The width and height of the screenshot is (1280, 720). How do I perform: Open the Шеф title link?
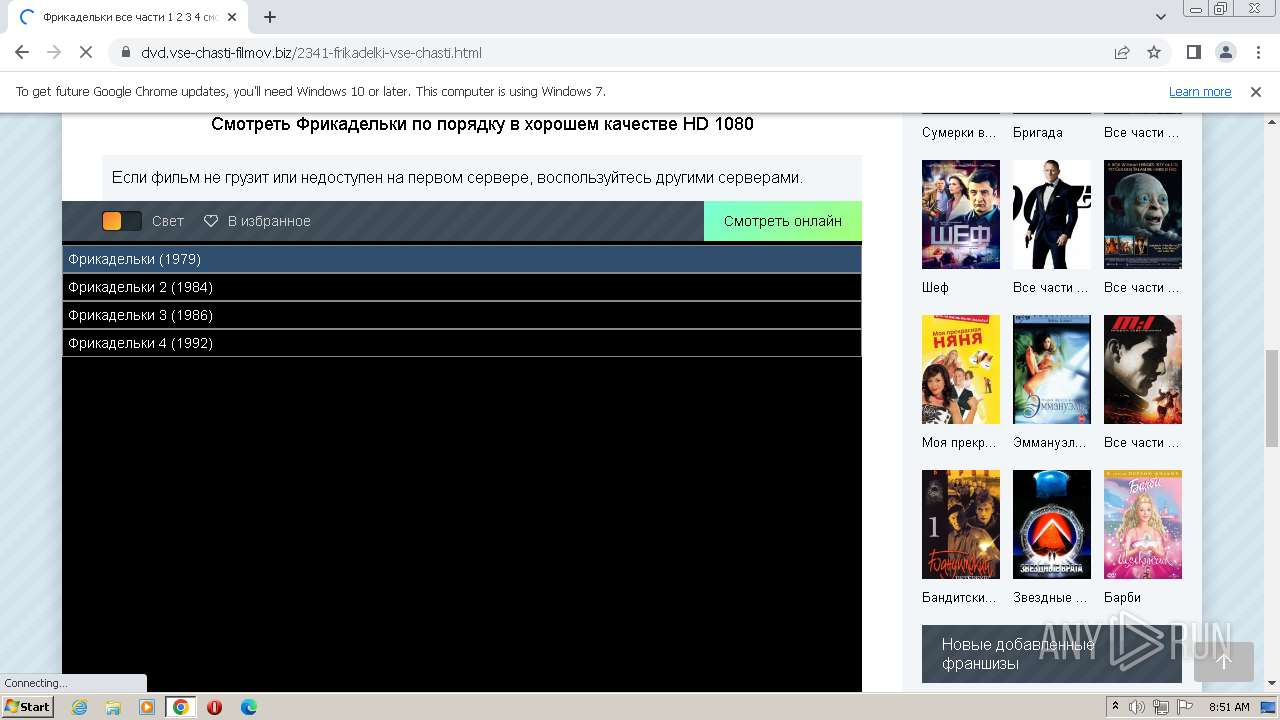click(x=935, y=287)
